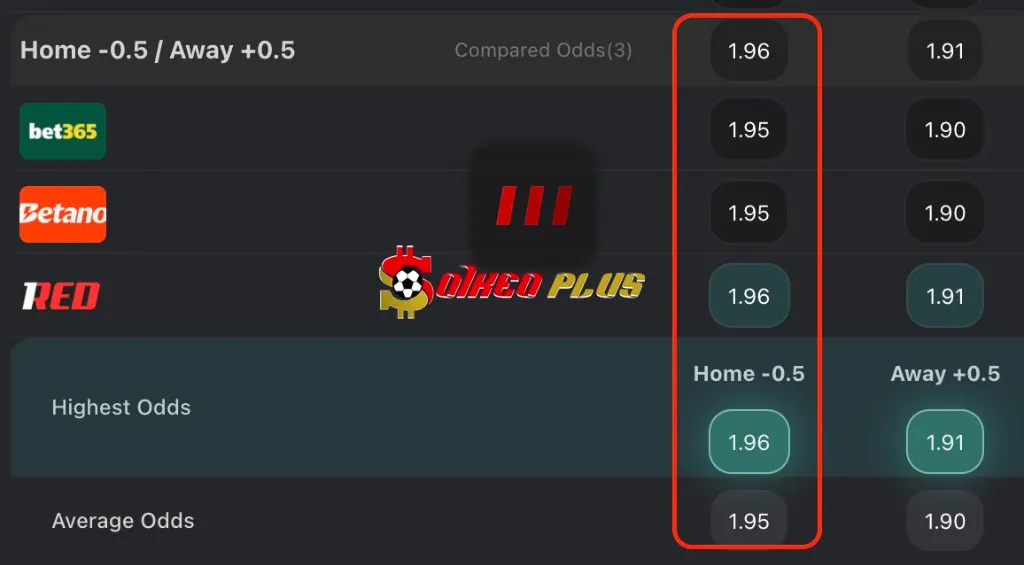Expand Compared Odds(3) list
Screen dimensions: 1024x565
(543, 50)
